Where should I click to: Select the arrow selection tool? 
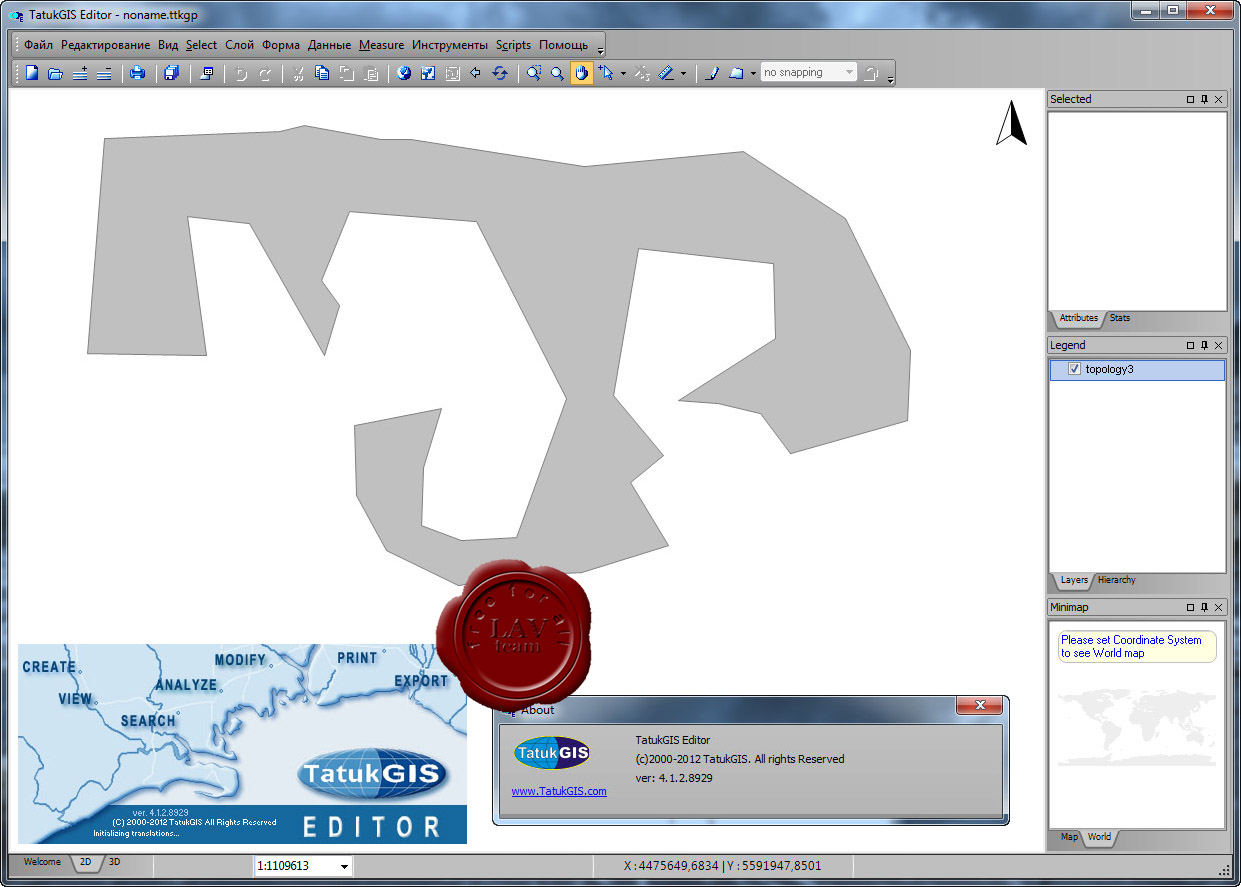[x=606, y=73]
